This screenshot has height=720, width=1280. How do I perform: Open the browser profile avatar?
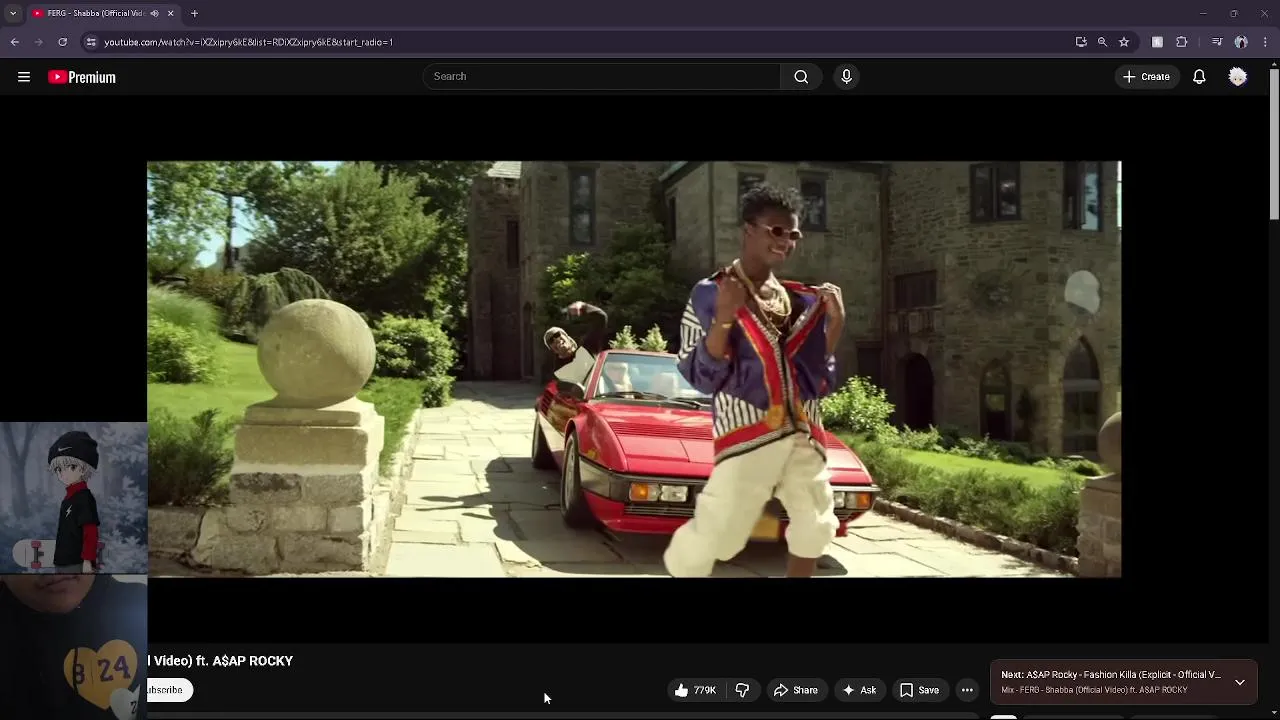1241,42
